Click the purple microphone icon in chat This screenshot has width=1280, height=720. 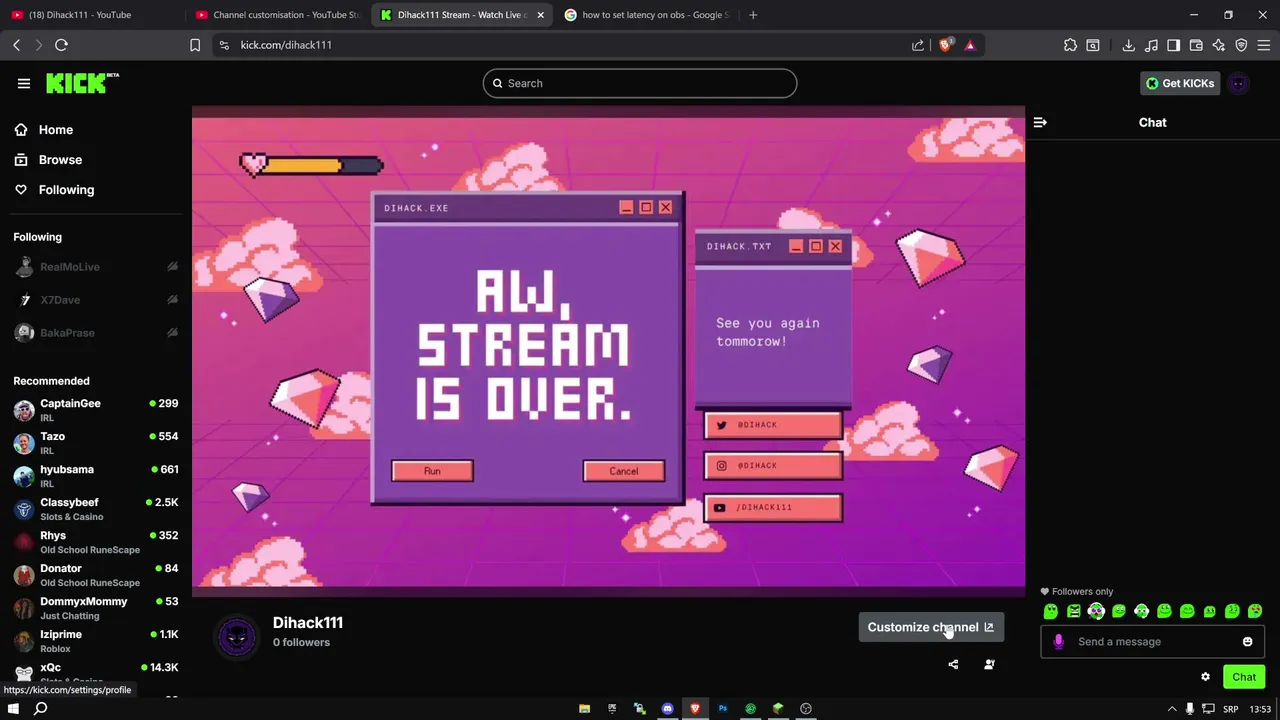click(1058, 642)
